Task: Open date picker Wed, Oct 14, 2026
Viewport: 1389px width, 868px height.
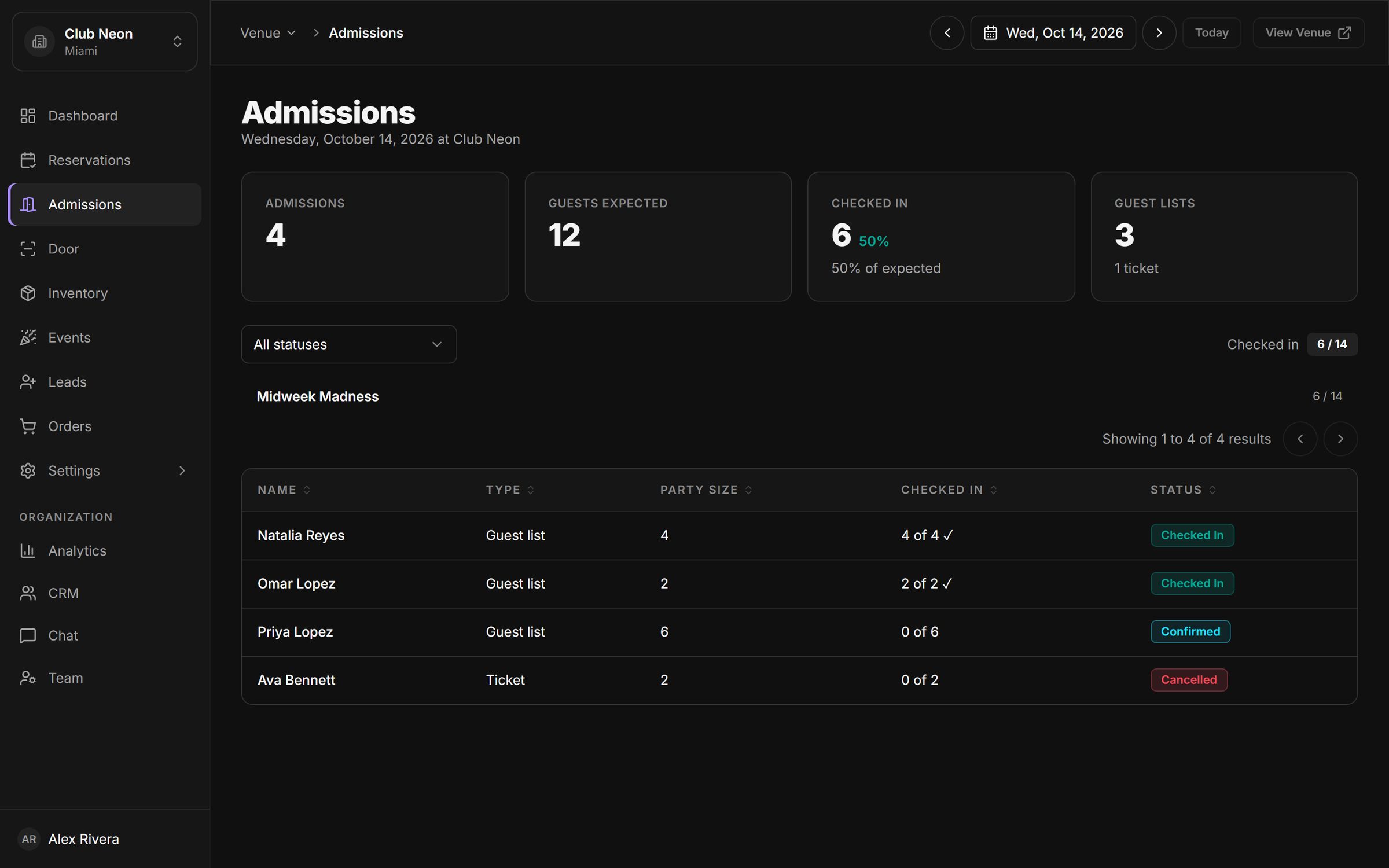Action: (x=1053, y=33)
